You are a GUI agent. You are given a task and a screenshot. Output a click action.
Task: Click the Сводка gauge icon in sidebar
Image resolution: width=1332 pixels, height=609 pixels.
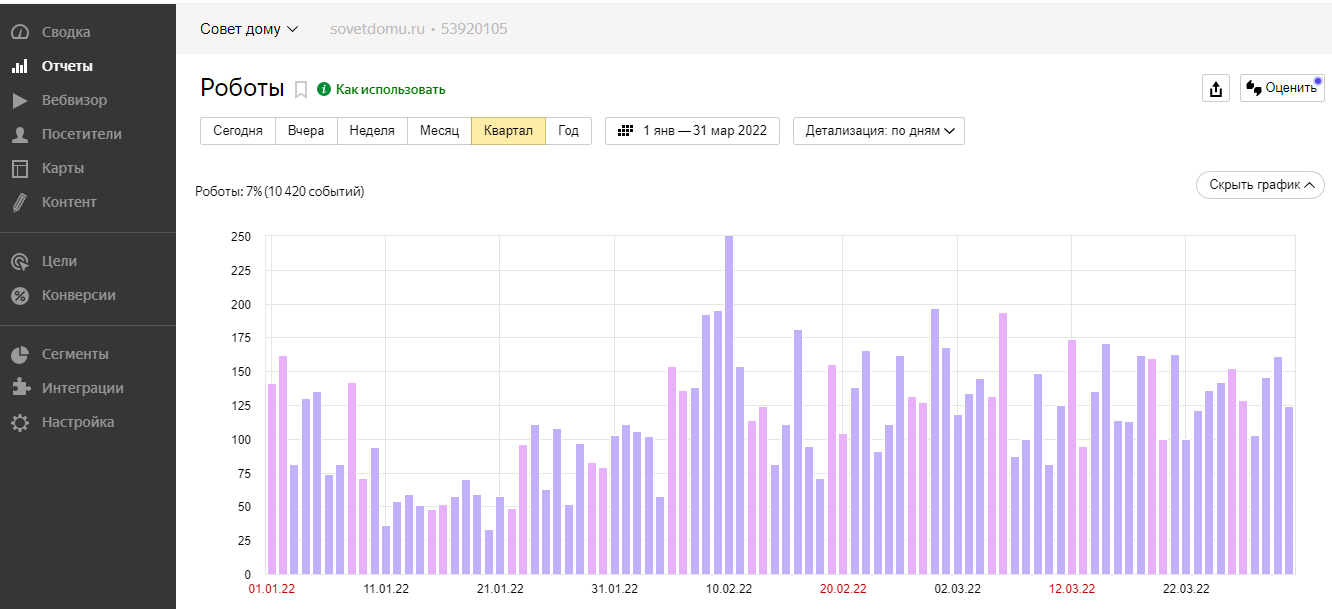pyautogui.click(x=19, y=32)
